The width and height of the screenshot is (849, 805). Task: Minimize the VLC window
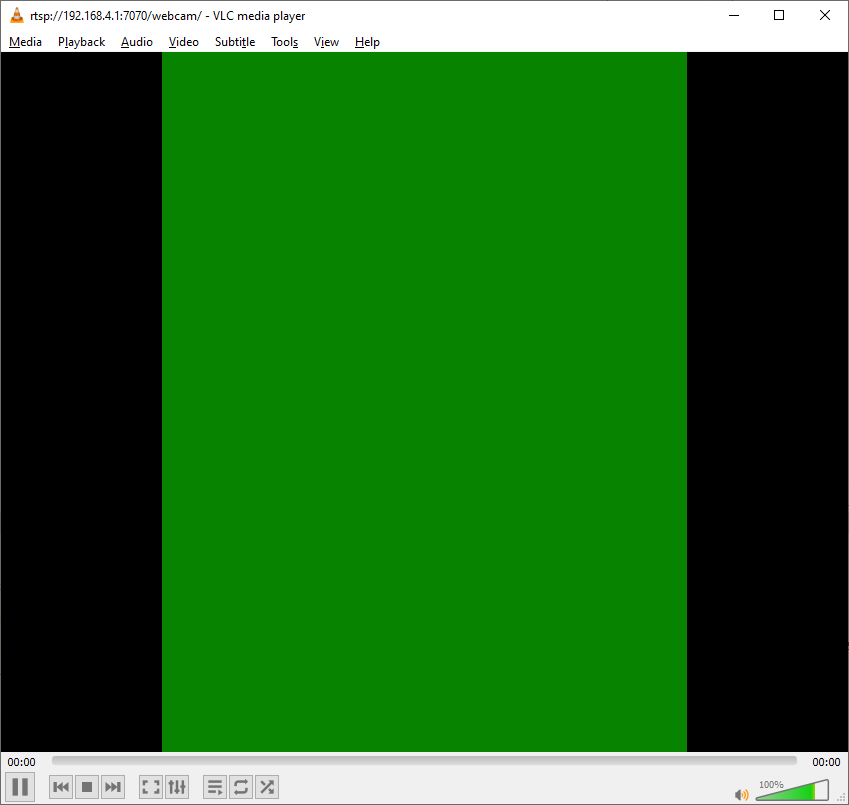[734, 15]
